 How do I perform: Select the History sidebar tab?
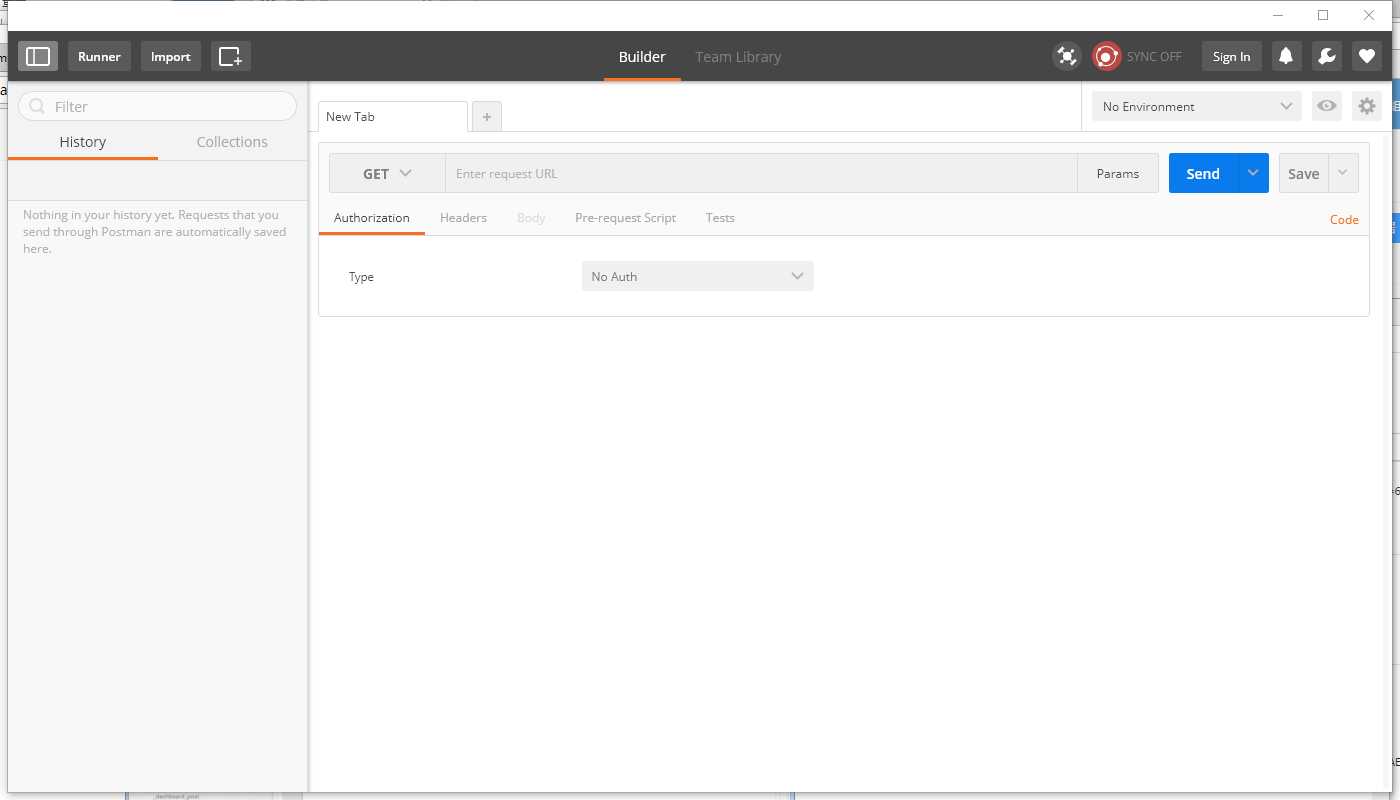tap(83, 142)
